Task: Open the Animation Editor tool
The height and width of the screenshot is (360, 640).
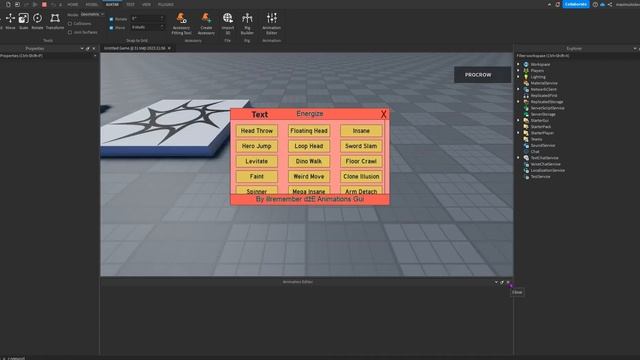Action: click(271, 23)
